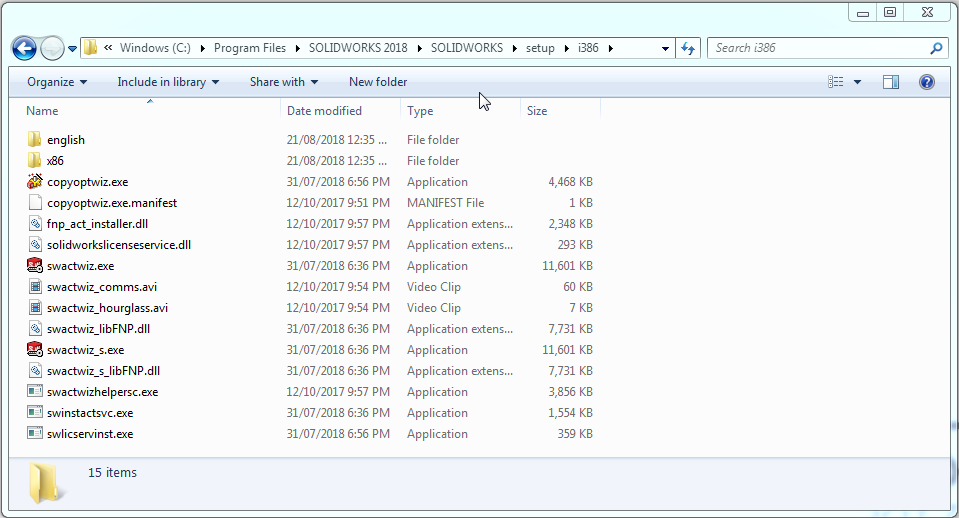Viewport: 959px width, 518px height.
Task: Click the swactwiz_comms.avi video icon
Action: (35, 286)
